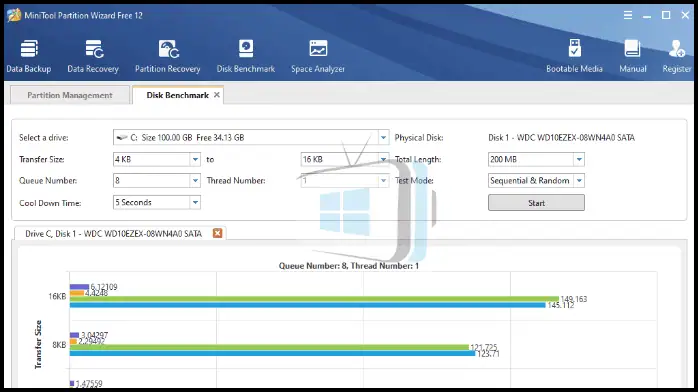Click the 16KB axis label
Screen dimensions: 698x392
coord(57,296)
